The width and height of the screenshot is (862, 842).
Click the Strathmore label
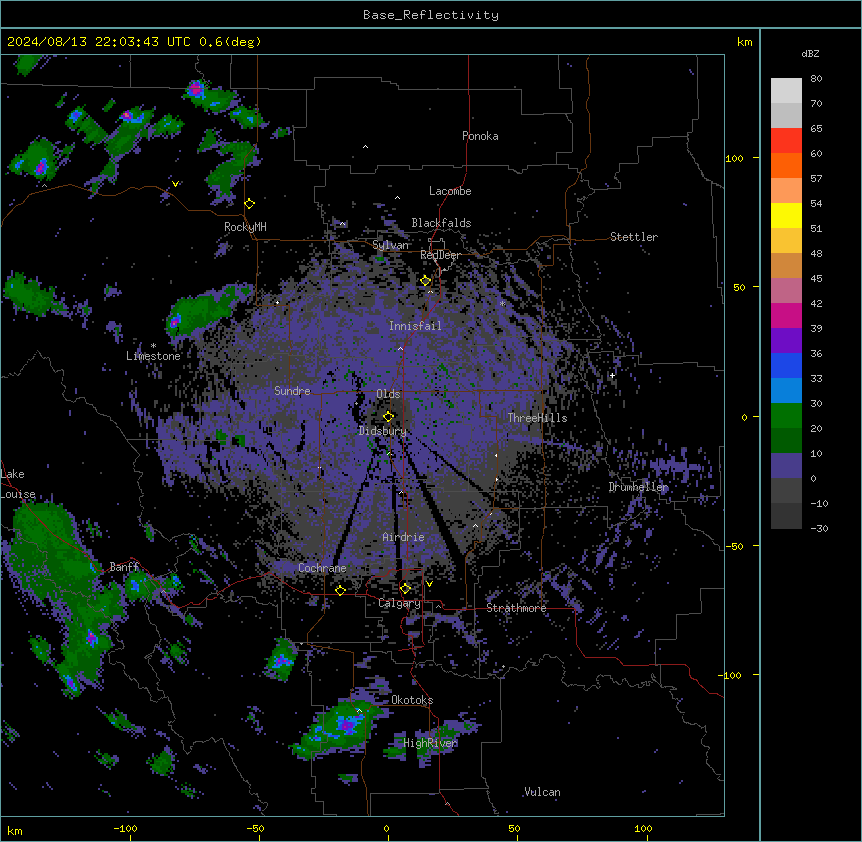coord(516,608)
